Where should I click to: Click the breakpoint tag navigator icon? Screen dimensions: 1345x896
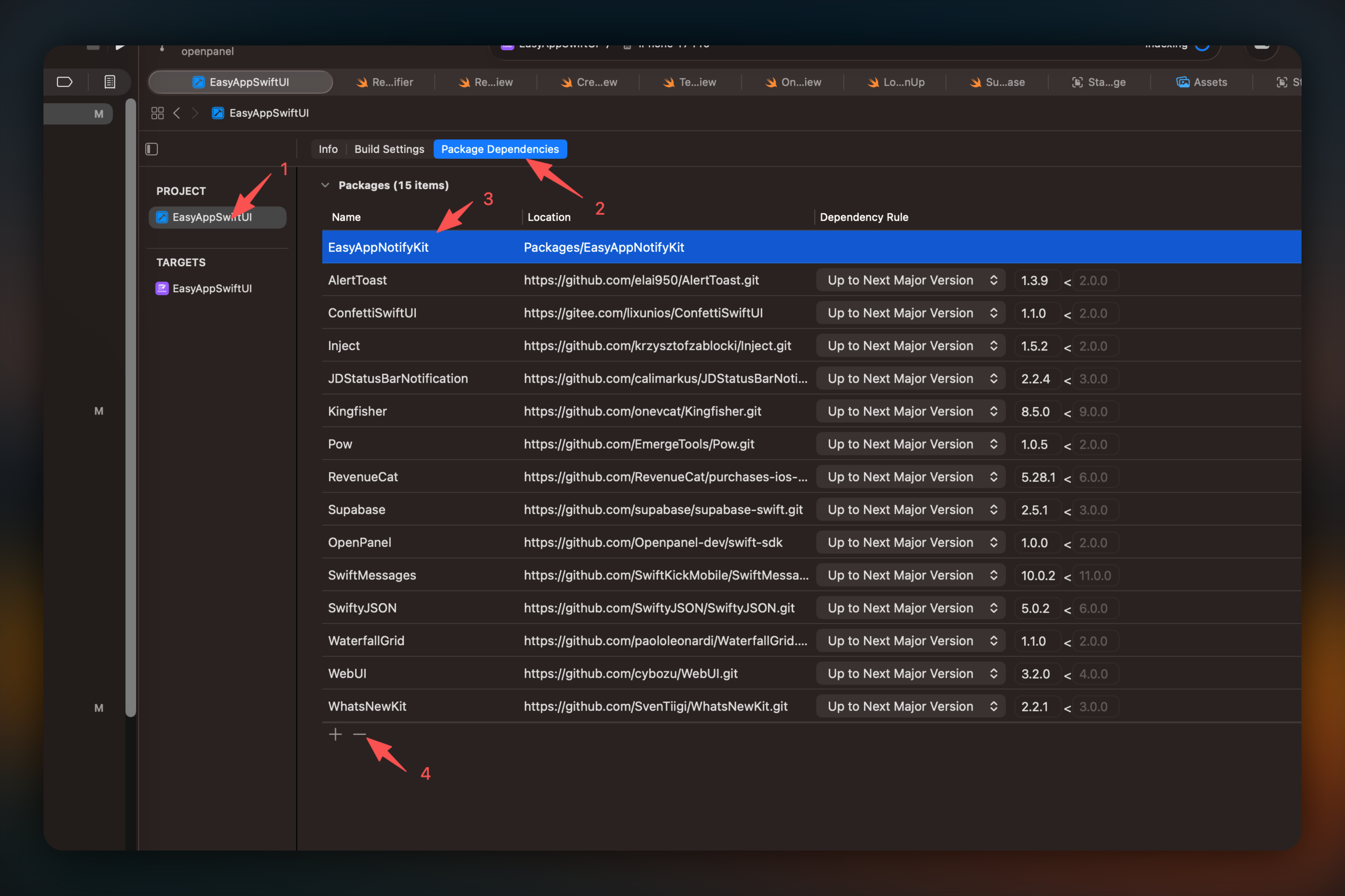(x=65, y=82)
